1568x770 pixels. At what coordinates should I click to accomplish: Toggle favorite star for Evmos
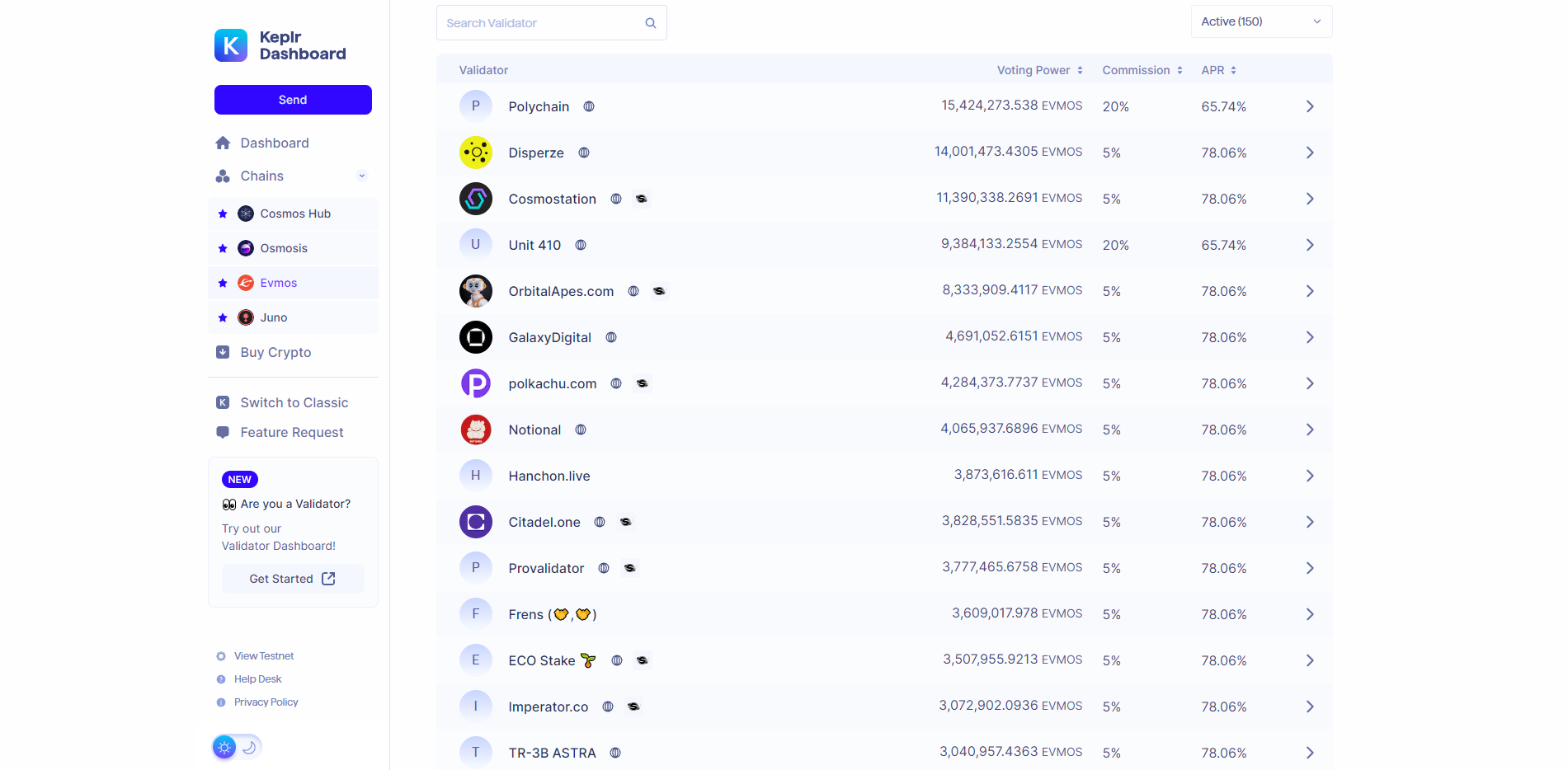223,283
